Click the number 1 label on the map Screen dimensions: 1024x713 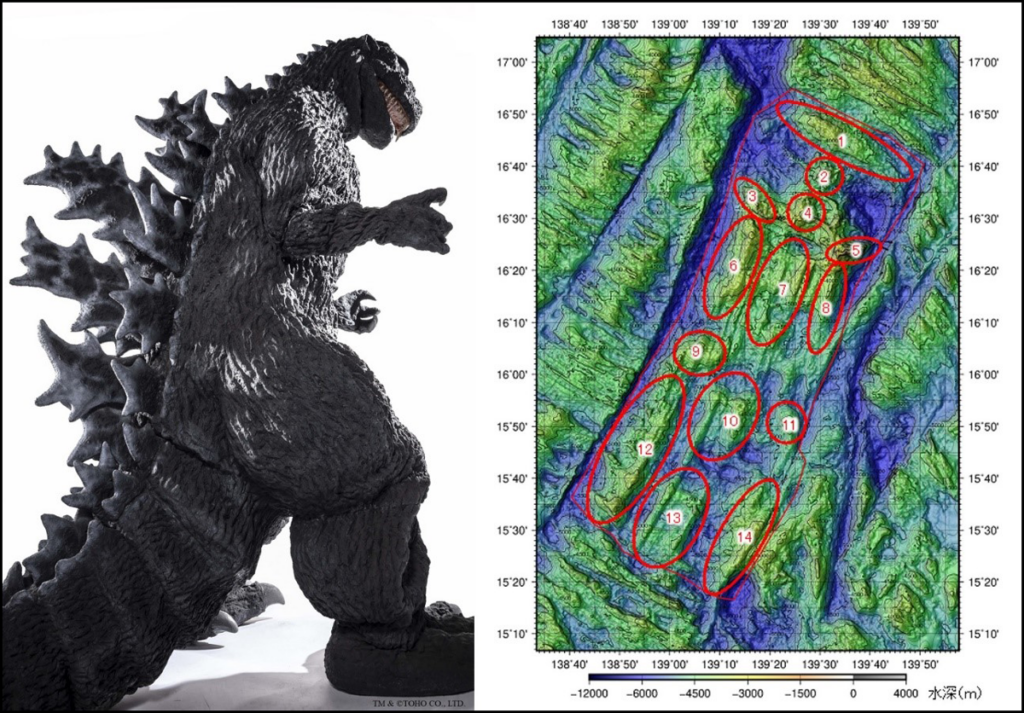coord(841,141)
